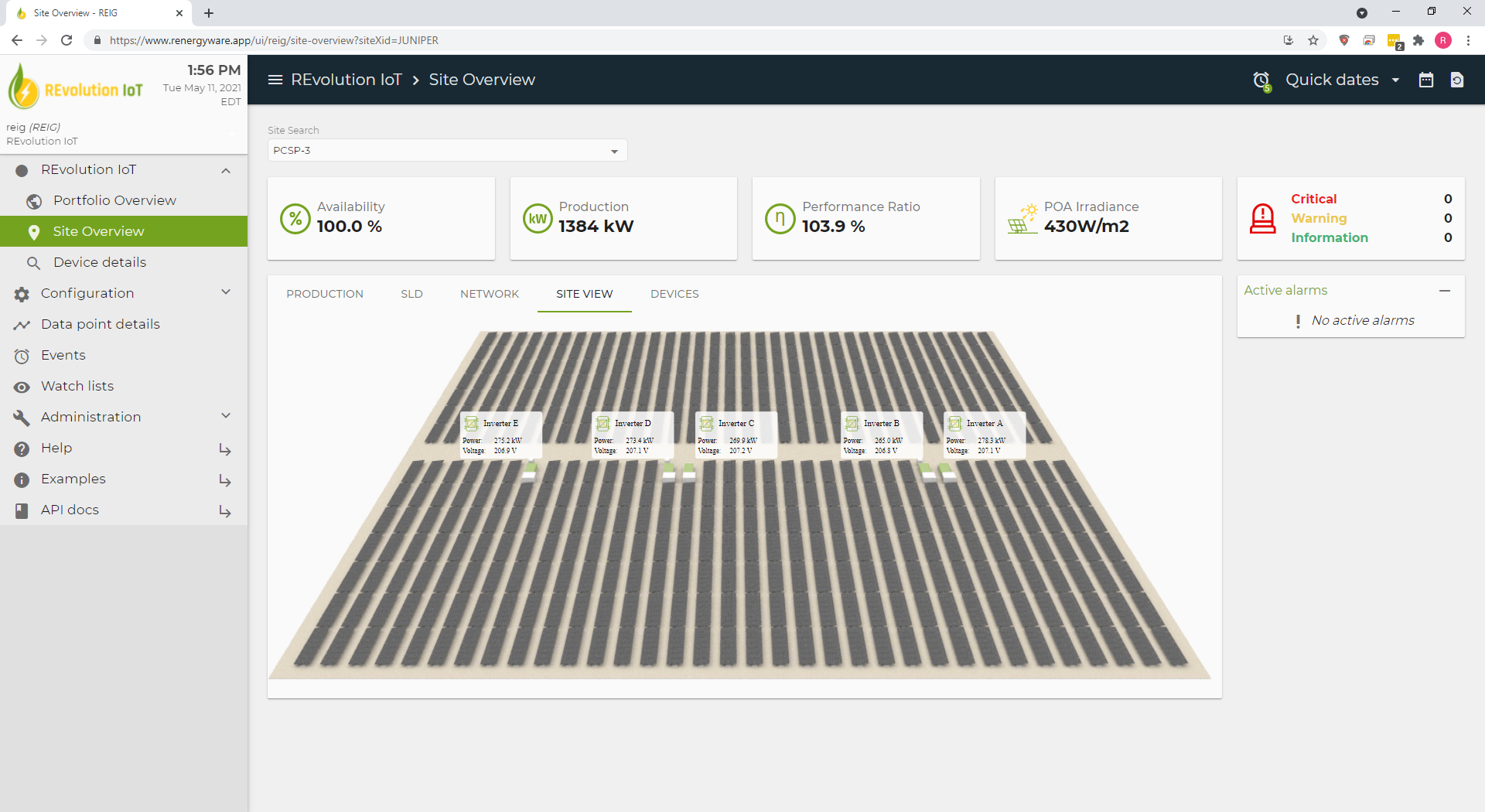The width and height of the screenshot is (1485, 812).
Task: Open the hamburger navigation menu
Action: pyautogui.click(x=275, y=80)
